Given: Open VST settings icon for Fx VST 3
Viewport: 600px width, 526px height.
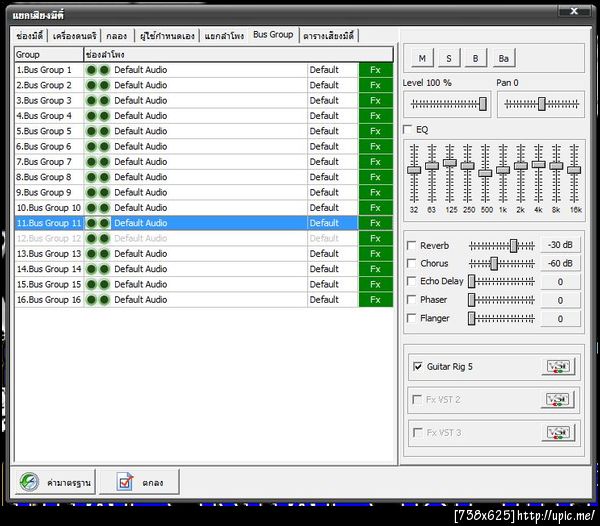Looking at the screenshot, I should point(558,433).
